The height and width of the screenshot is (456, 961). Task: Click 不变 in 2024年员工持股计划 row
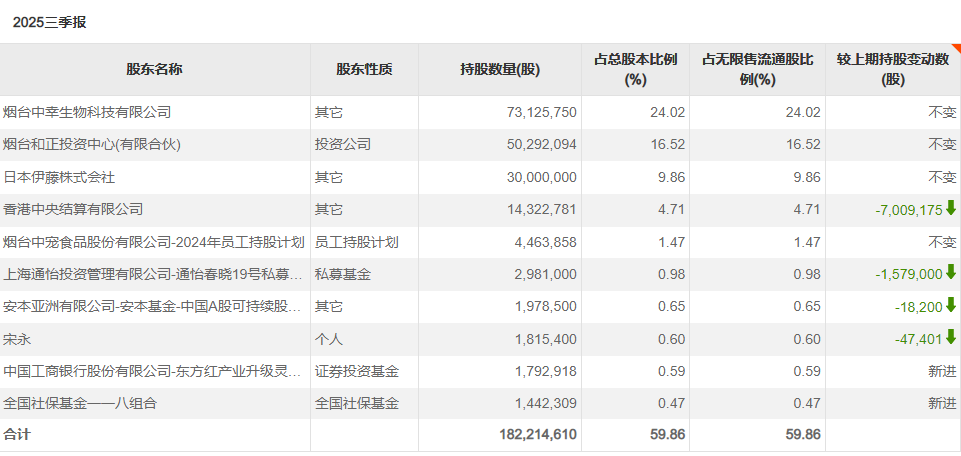point(942,242)
